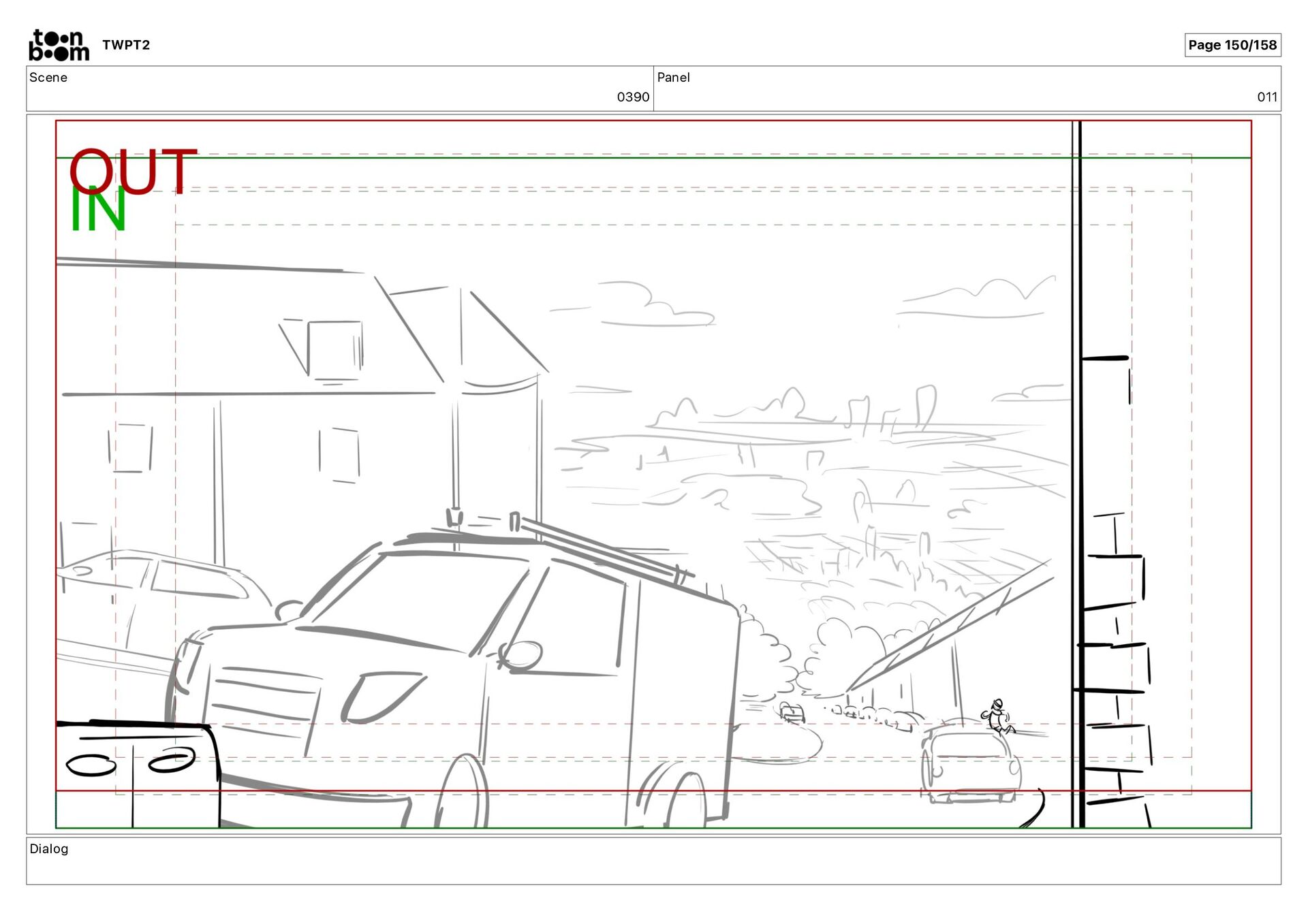The height and width of the screenshot is (924, 1308).
Task: Click the scene number 0390
Action: tap(632, 97)
